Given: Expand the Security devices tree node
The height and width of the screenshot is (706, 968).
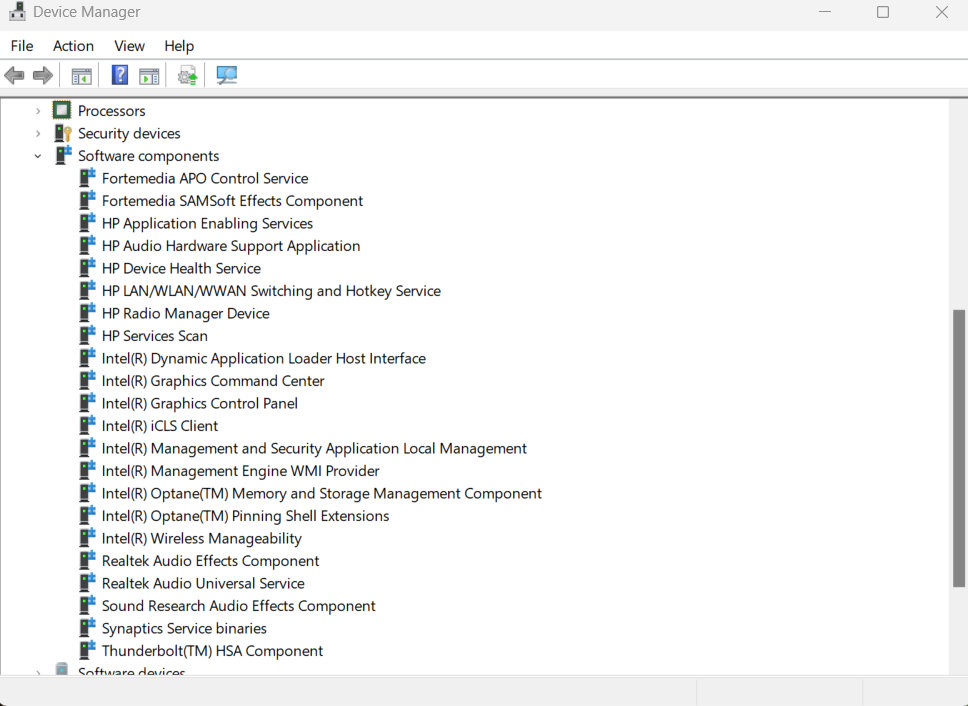Looking at the screenshot, I should [38, 133].
